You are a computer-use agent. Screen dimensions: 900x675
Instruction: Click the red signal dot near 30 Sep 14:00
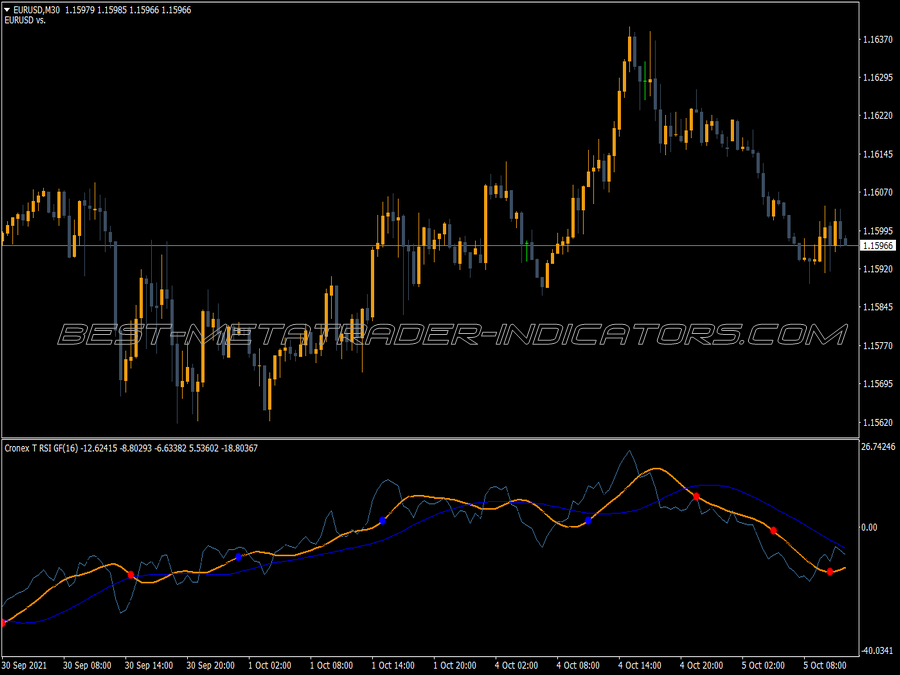pyautogui.click(x=131, y=575)
